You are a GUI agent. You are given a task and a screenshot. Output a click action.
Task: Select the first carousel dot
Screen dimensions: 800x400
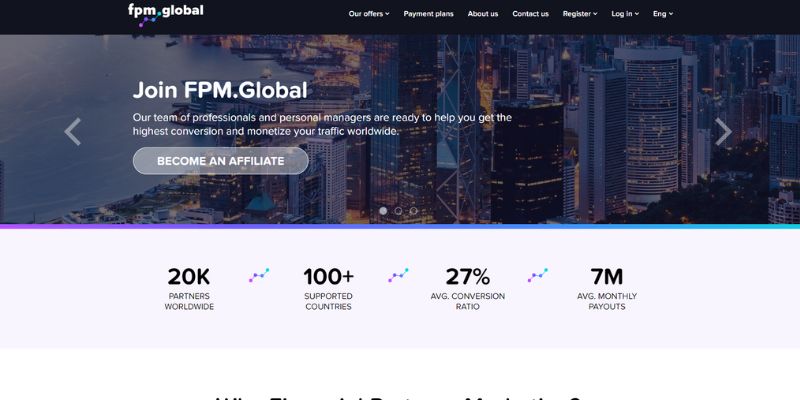tap(383, 211)
